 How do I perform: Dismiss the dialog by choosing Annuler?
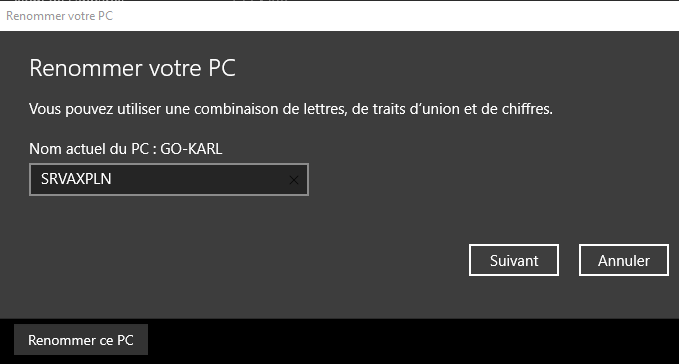click(x=624, y=260)
